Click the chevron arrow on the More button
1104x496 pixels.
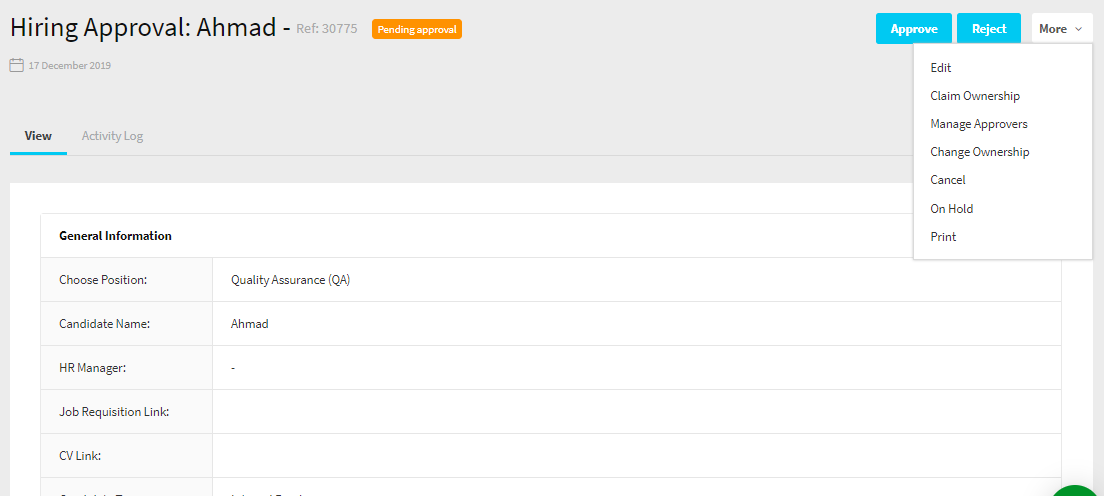1078,29
